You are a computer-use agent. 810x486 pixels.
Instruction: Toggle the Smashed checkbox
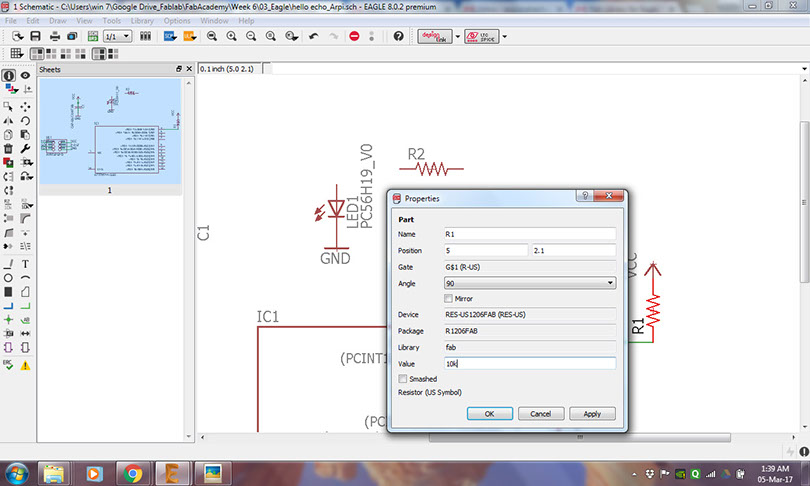pos(402,379)
